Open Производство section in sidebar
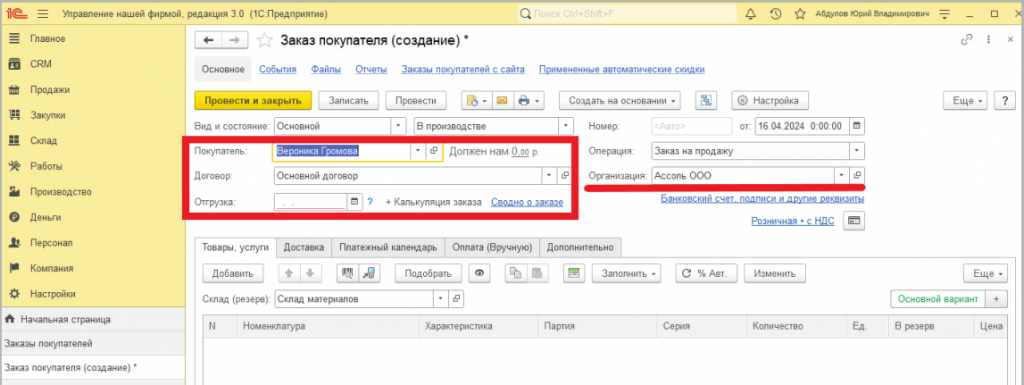 [x=61, y=191]
